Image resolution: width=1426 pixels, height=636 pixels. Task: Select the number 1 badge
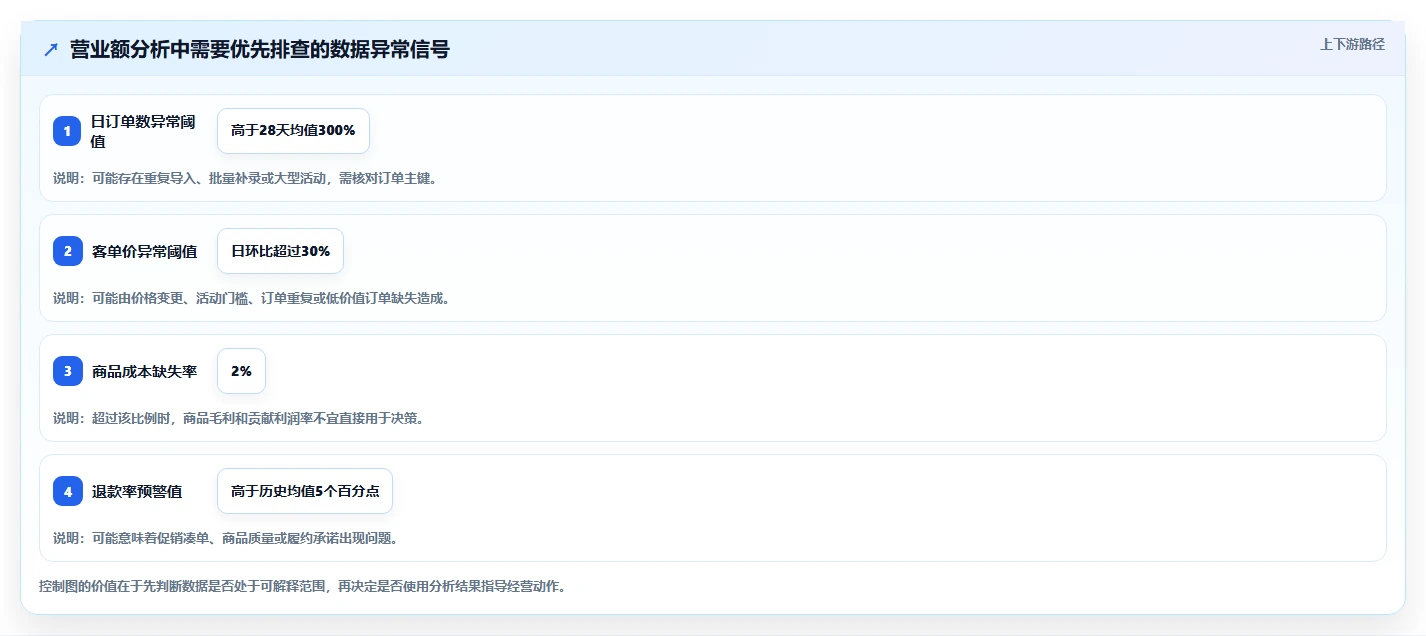(x=67, y=131)
